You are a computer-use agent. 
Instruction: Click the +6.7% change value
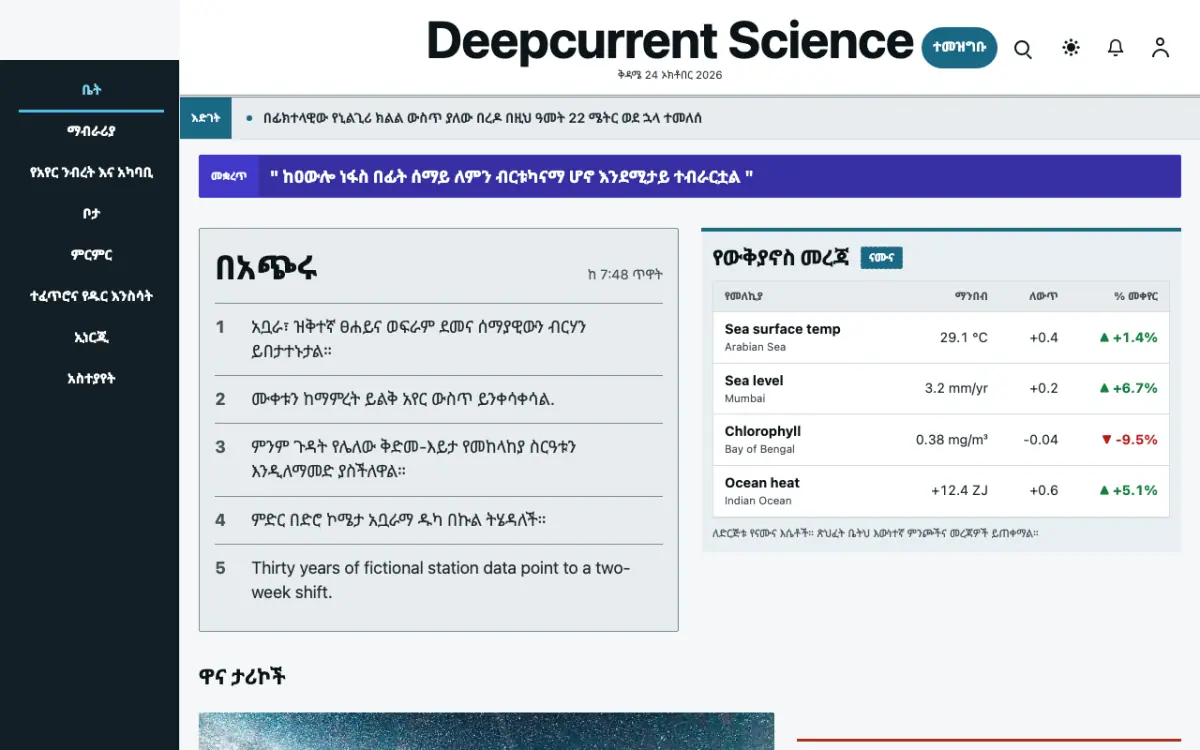[x=1128, y=388]
